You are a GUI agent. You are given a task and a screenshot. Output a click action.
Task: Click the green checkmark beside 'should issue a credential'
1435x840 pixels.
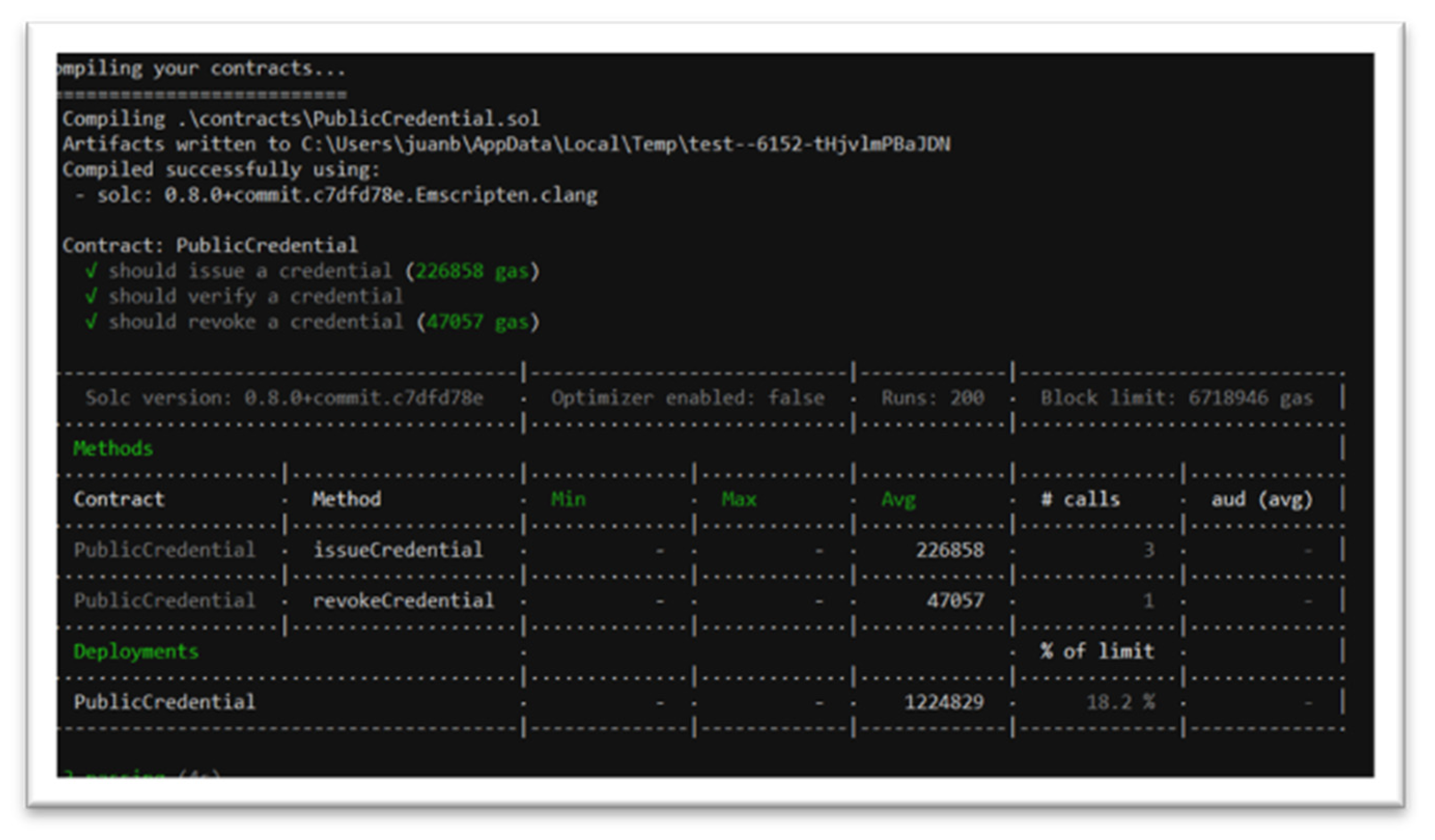pos(91,271)
